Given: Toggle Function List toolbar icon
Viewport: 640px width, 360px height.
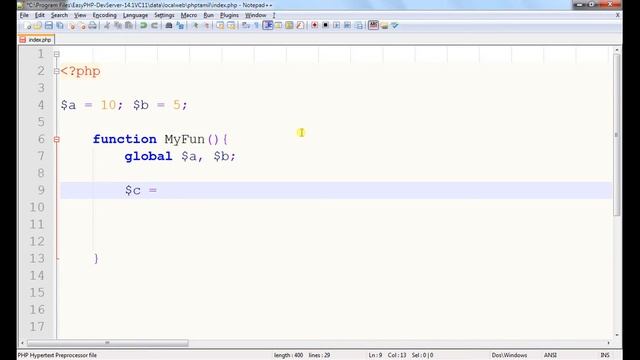Looking at the screenshot, I should 300,26.
